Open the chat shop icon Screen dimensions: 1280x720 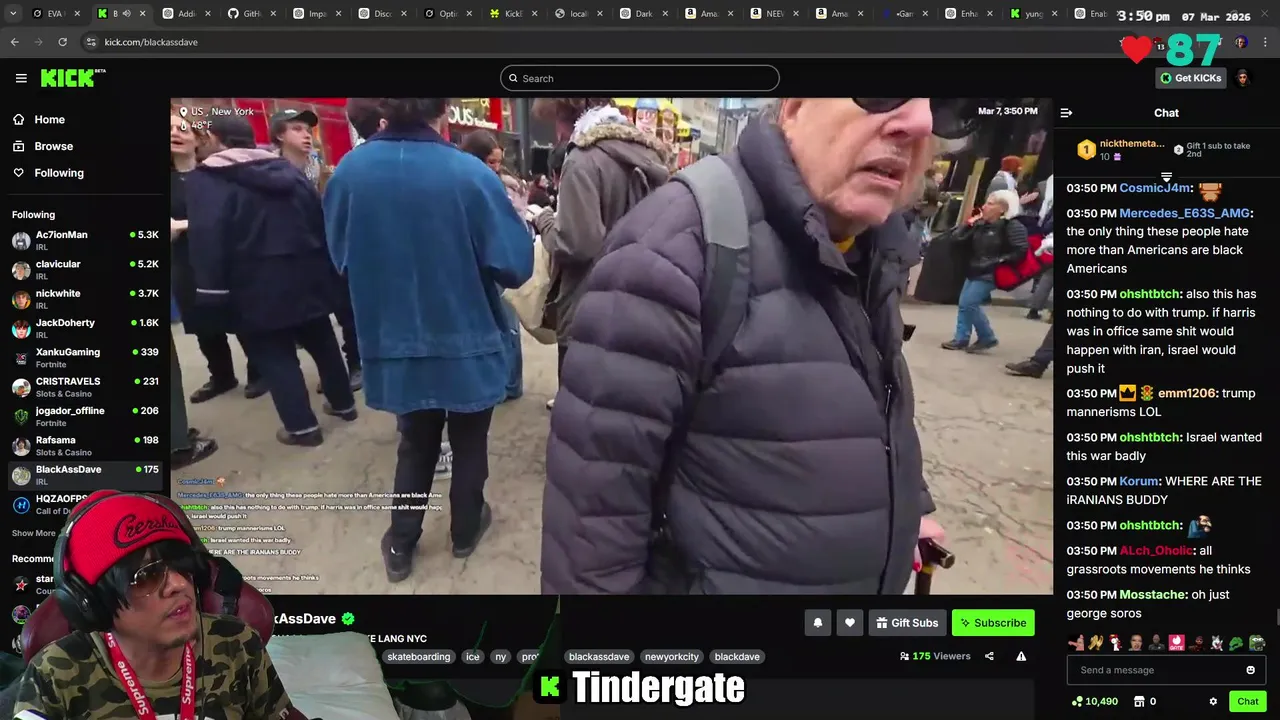point(1139,702)
